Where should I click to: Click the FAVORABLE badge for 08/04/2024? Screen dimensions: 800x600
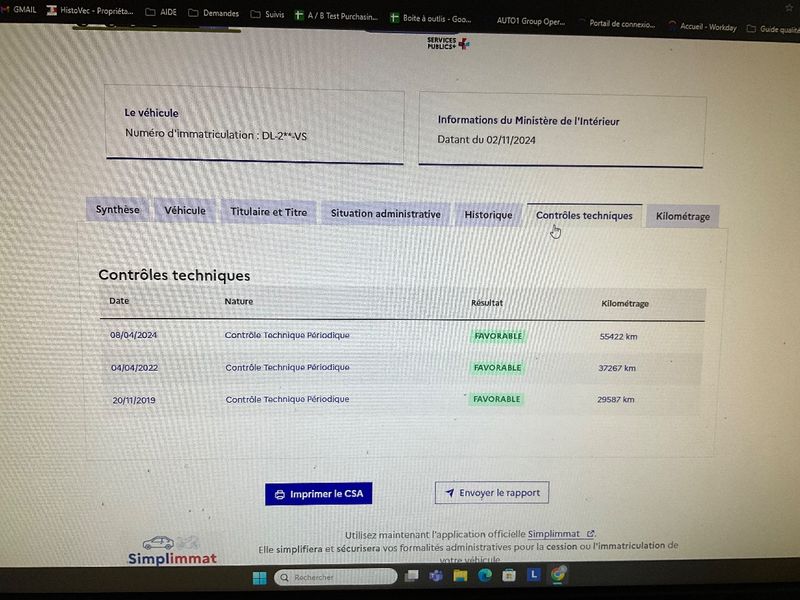[498, 336]
